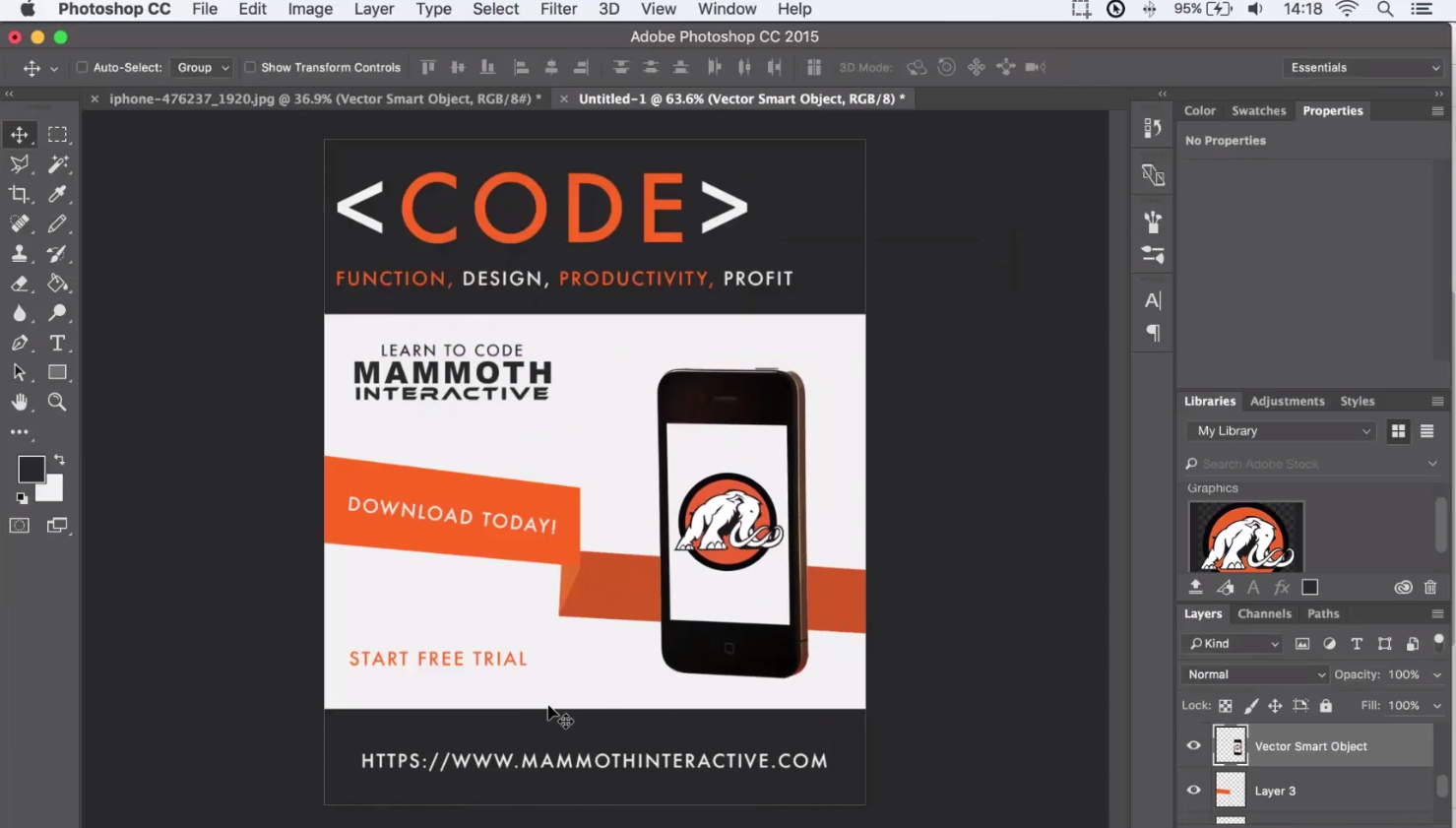Click the background color swatch
Image resolution: width=1456 pixels, height=828 pixels.
tap(52, 489)
